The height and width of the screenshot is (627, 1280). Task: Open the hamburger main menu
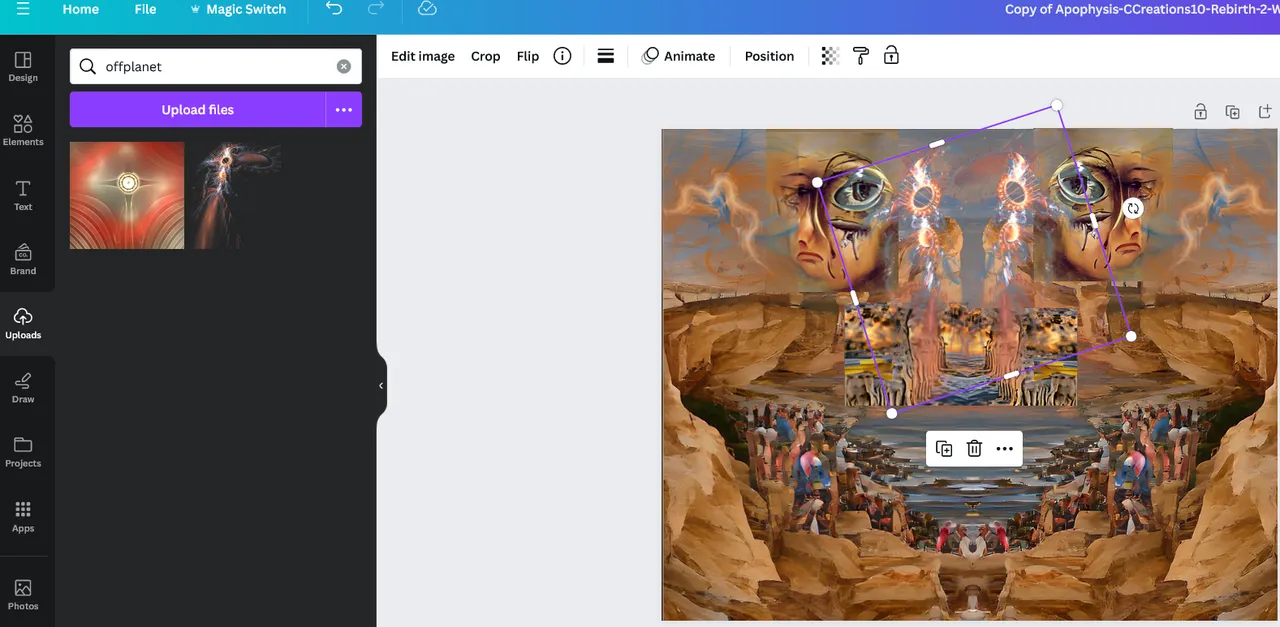(x=23, y=9)
